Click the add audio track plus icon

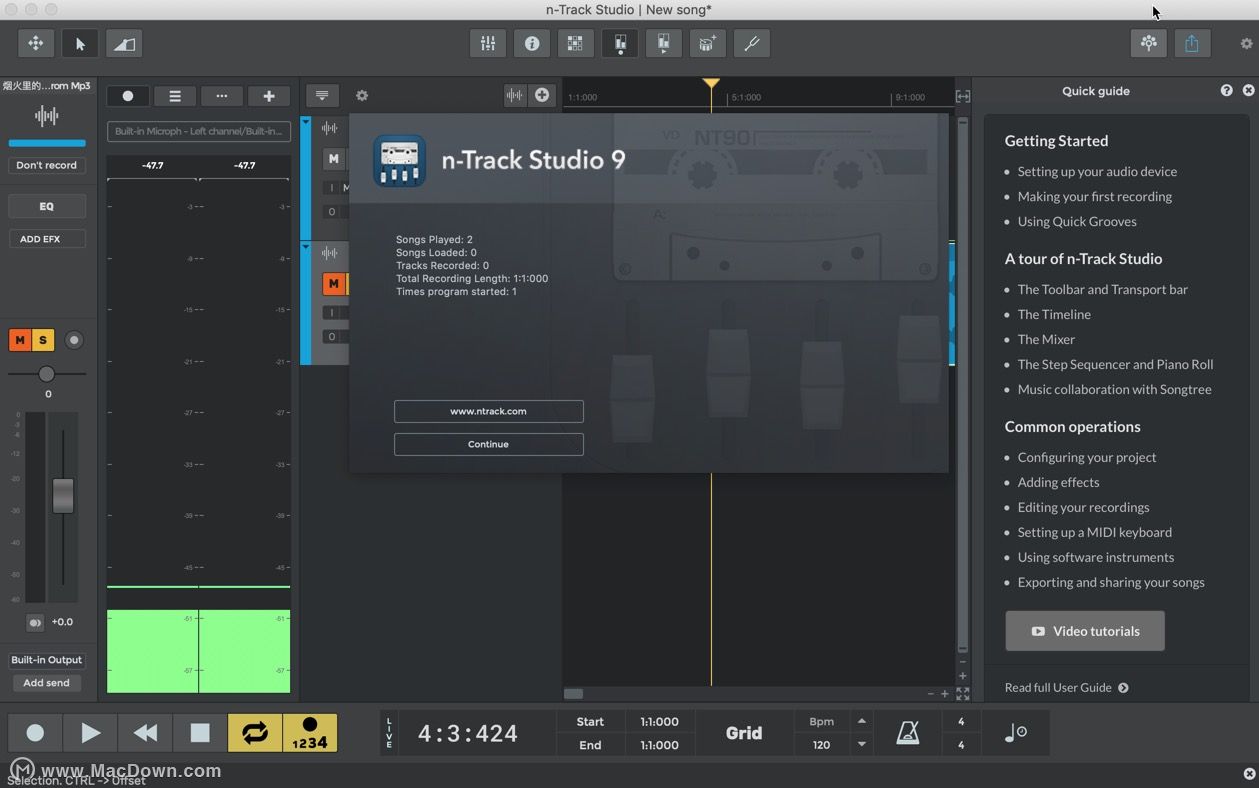542,95
